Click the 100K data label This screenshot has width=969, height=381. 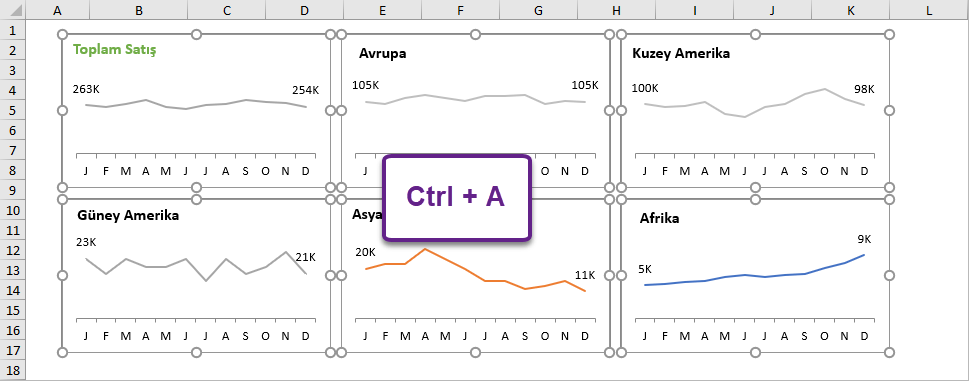coord(645,88)
